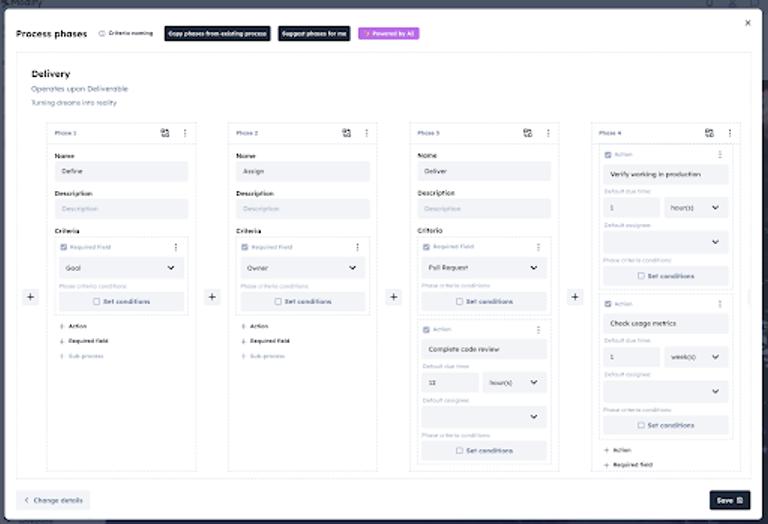Close the Process phases dialog
768x524 pixels.
(x=747, y=23)
